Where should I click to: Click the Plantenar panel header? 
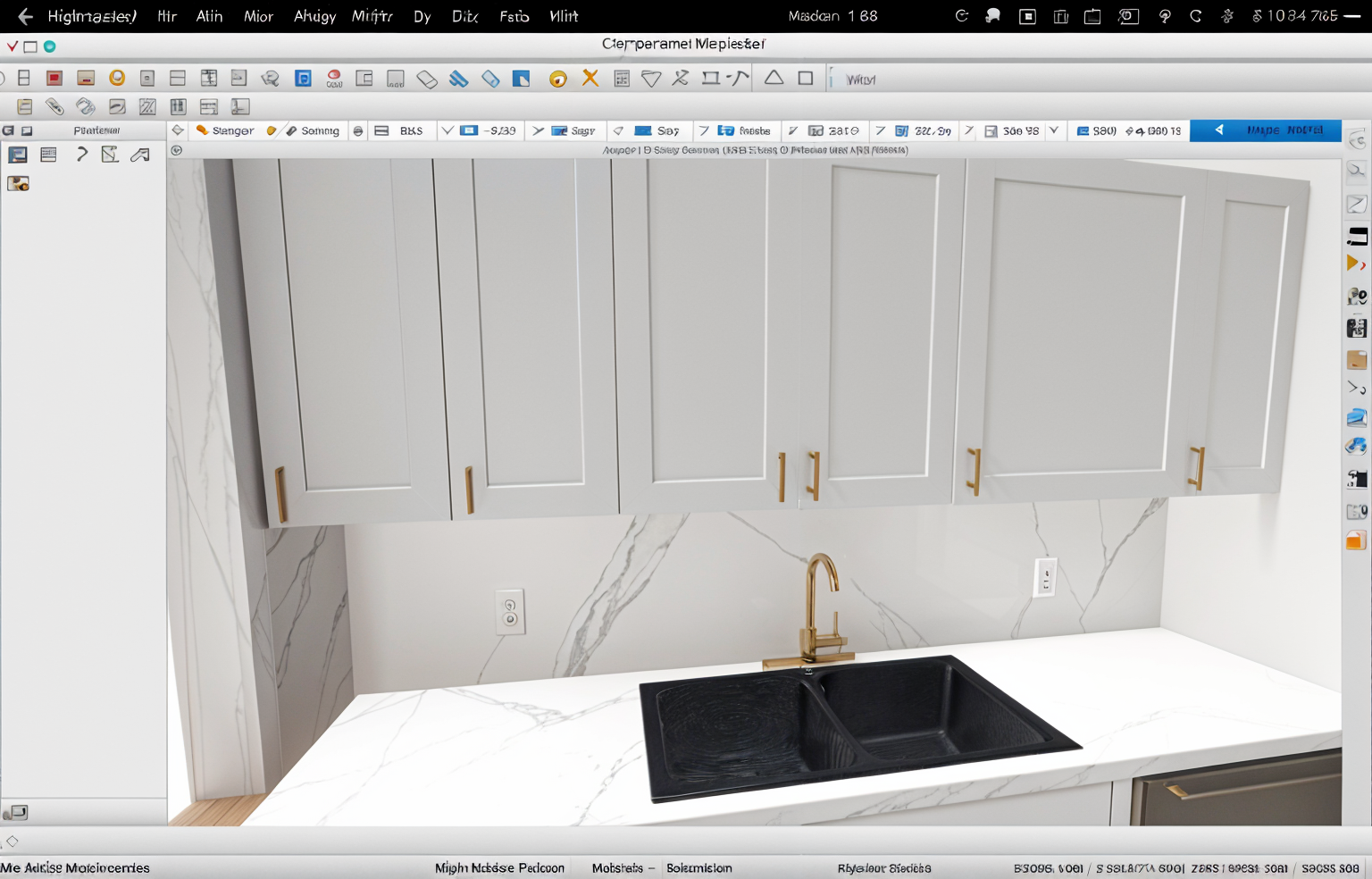96,130
